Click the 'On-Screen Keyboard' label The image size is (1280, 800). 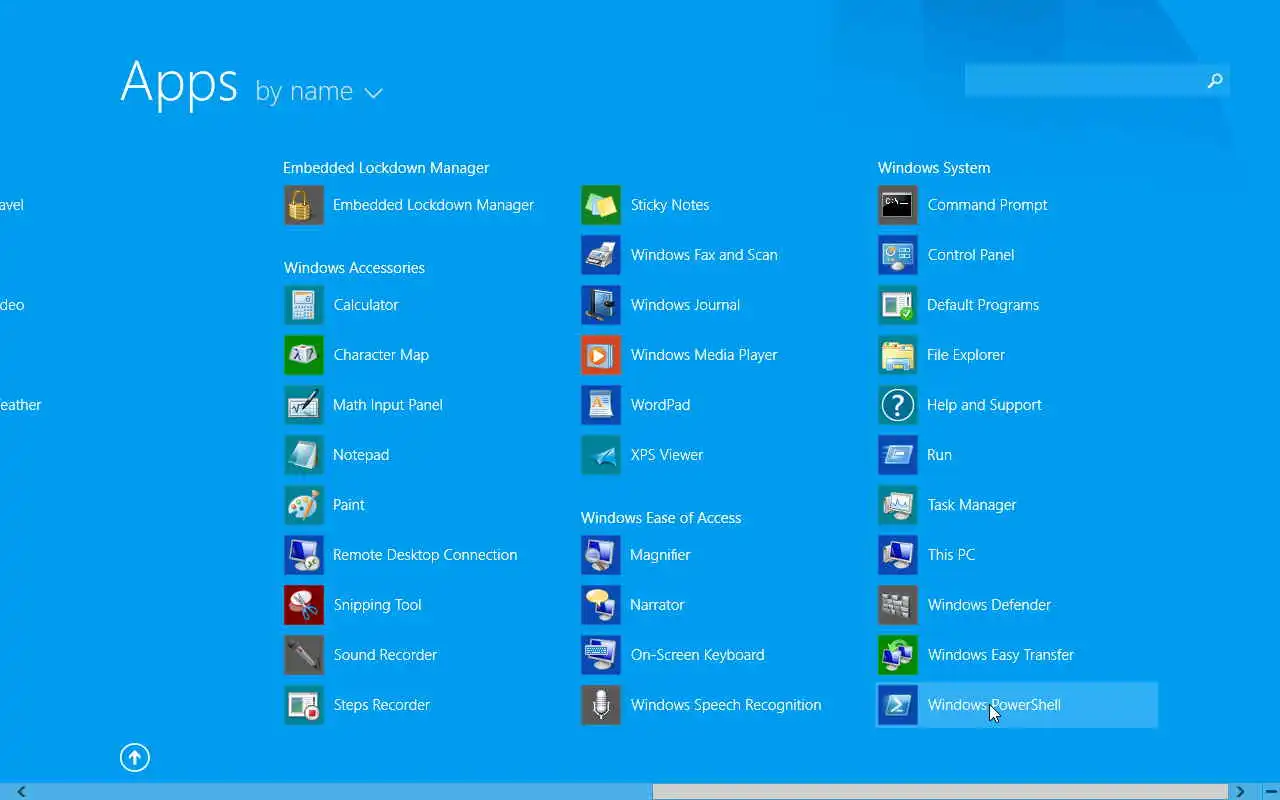698,655
